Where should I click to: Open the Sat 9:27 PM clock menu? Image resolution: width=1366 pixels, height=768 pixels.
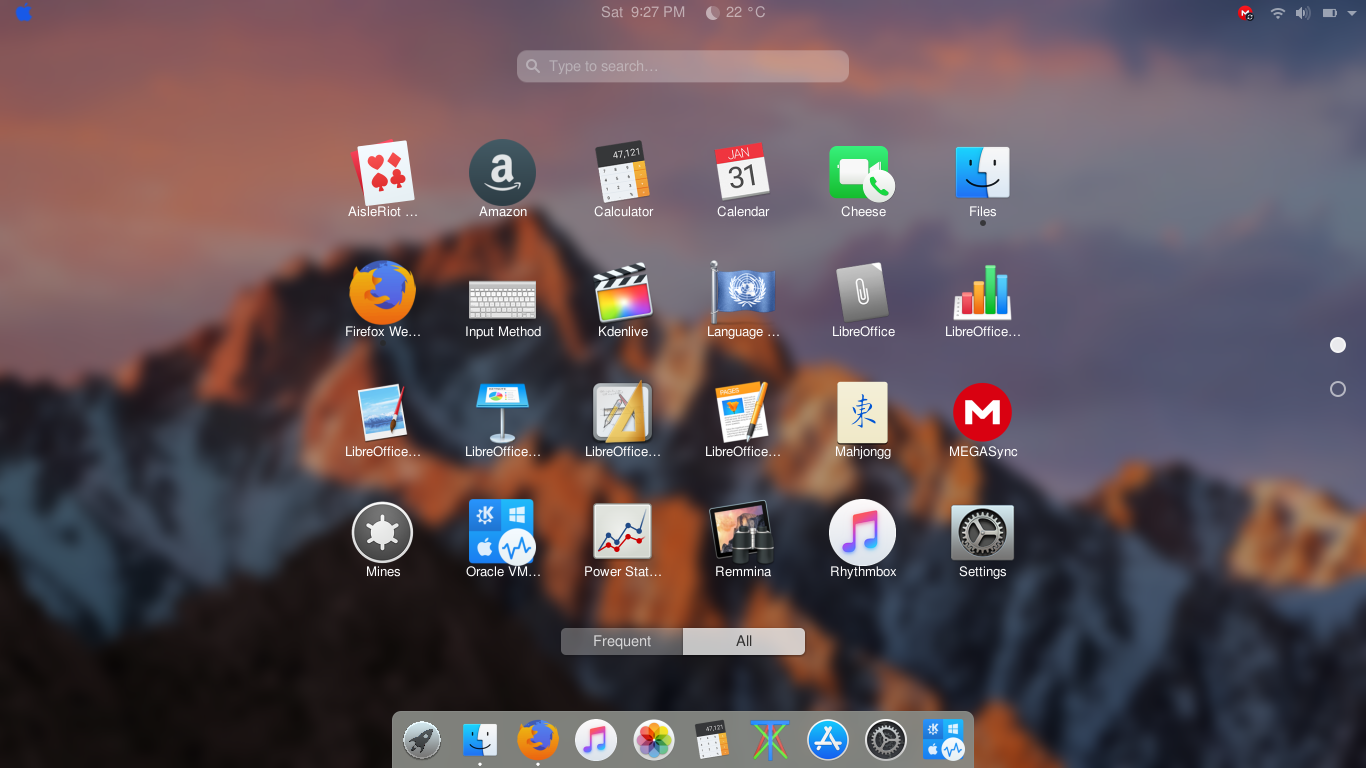(643, 12)
